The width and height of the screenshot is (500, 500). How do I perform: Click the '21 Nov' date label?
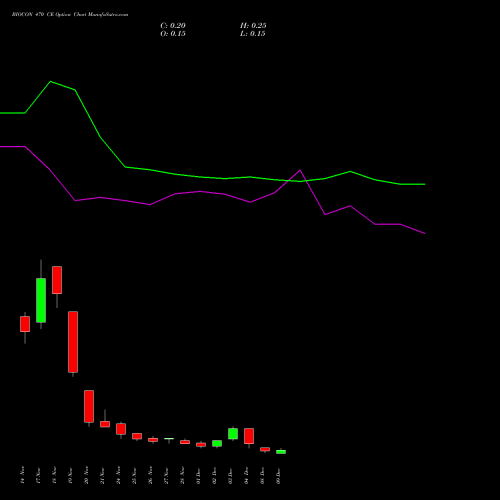click(102, 475)
